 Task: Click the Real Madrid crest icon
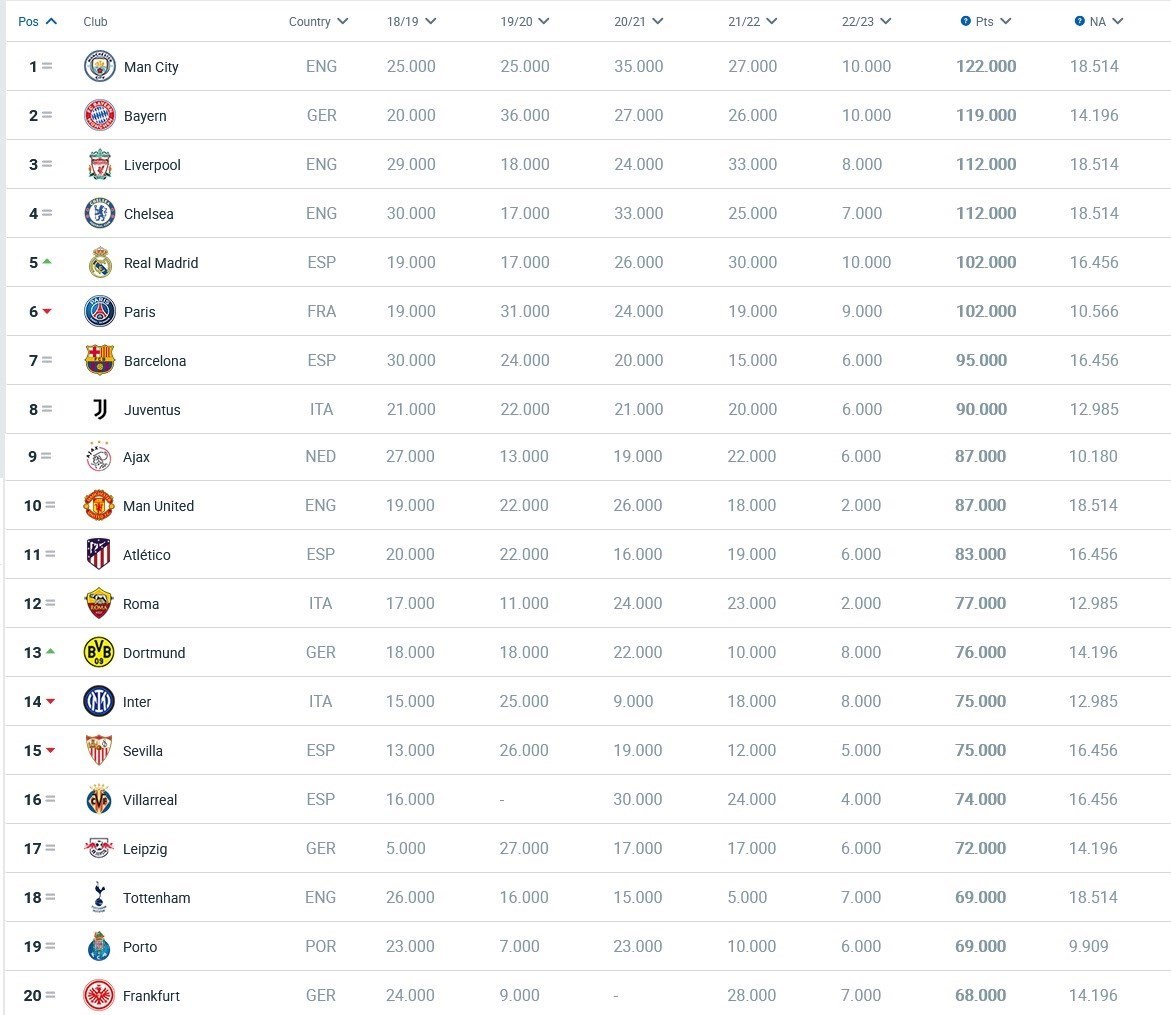click(99, 262)
